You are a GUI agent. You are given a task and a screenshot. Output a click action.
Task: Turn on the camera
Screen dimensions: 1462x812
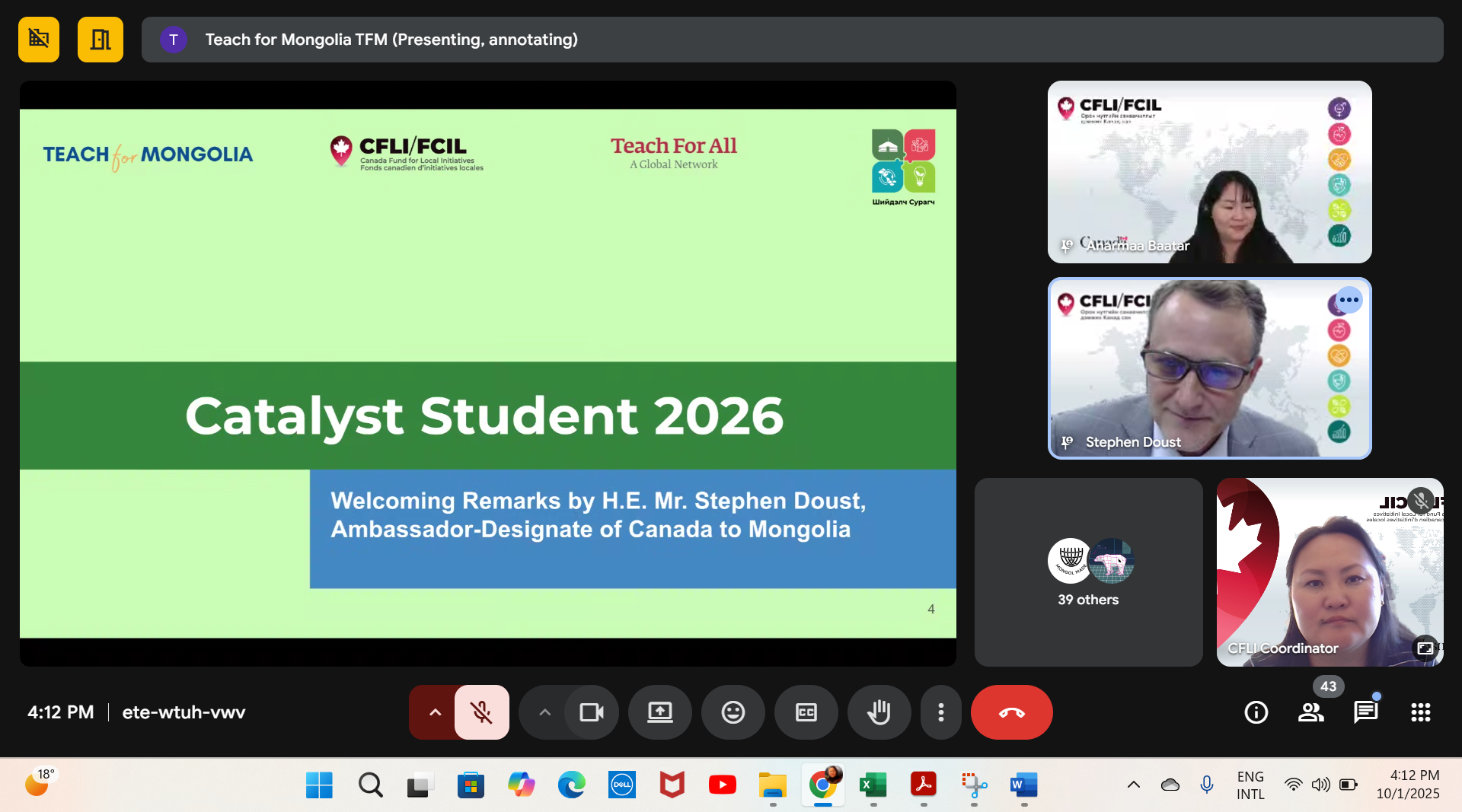pyautogui.click(x=591, y=712)
